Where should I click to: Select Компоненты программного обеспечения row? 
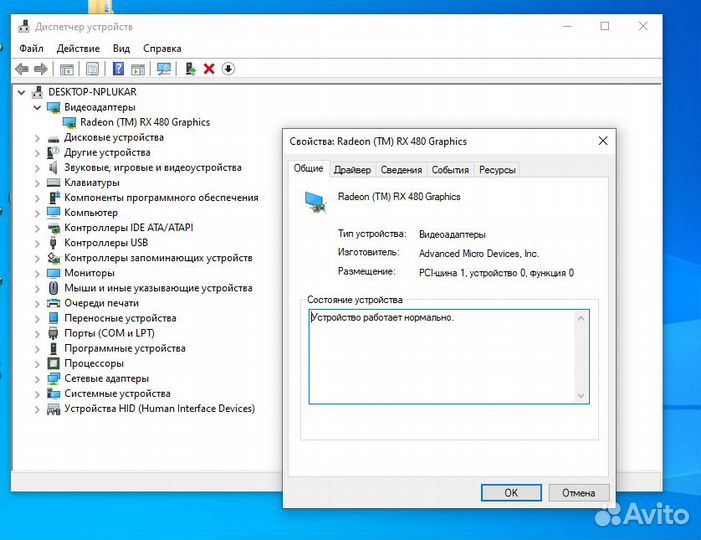[x=161, y=198]
